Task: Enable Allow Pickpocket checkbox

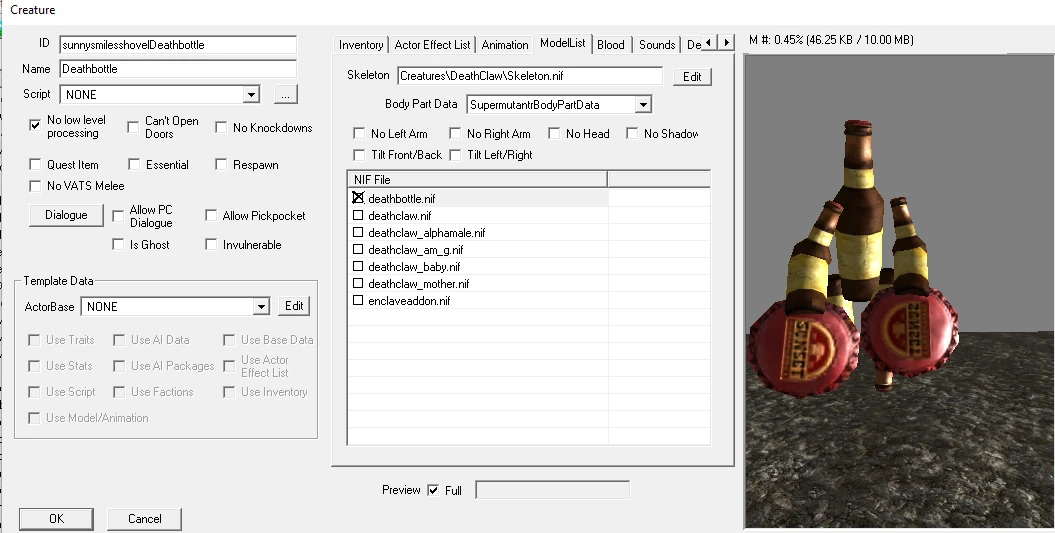Action: click(x=211, y=215)
